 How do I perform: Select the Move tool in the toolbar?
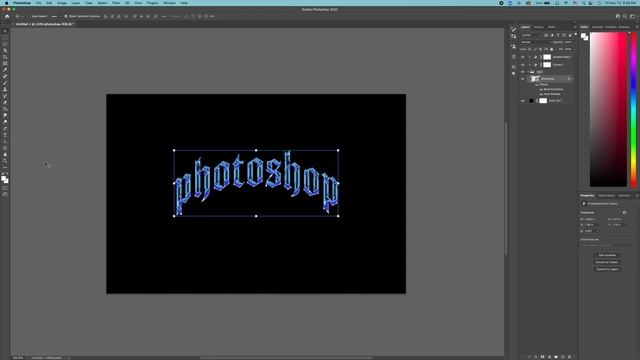(5, 31)
